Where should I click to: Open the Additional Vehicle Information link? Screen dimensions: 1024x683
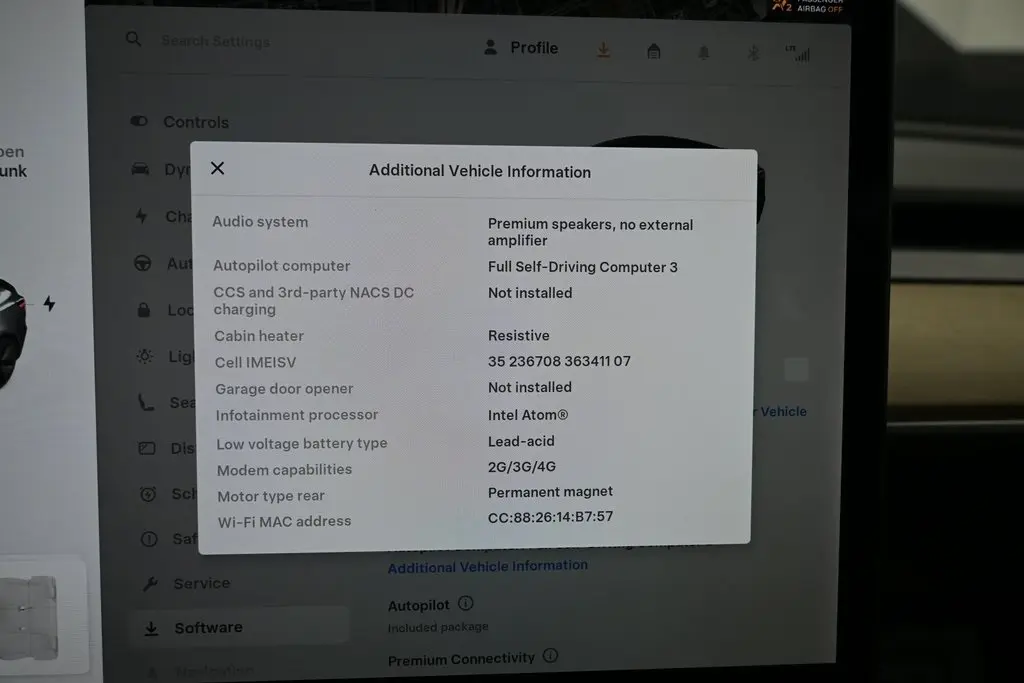coord(488,567)
